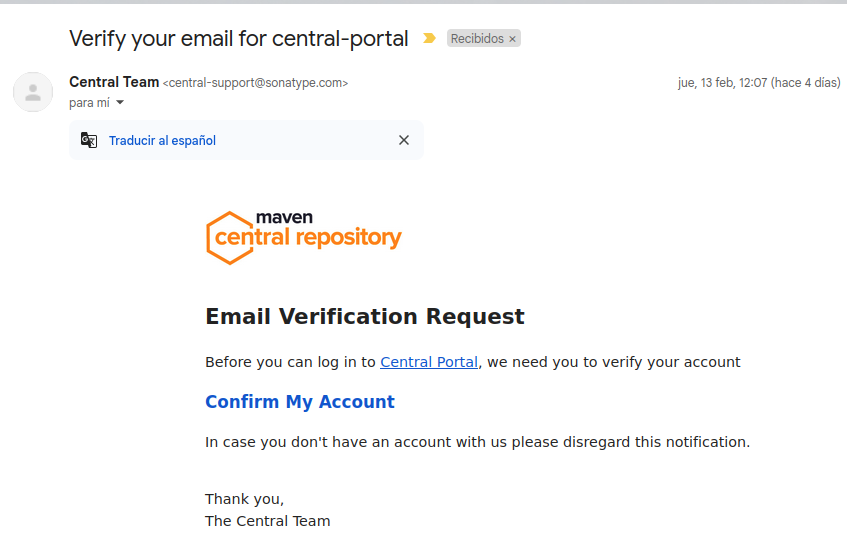Click the Recibidos label chip
This screenshot has width=847, height=540.
pos(477,39)
